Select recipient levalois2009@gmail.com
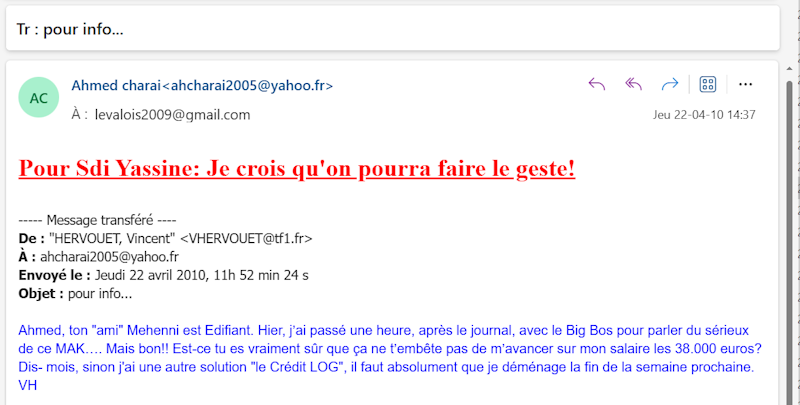 coord(172,115)
